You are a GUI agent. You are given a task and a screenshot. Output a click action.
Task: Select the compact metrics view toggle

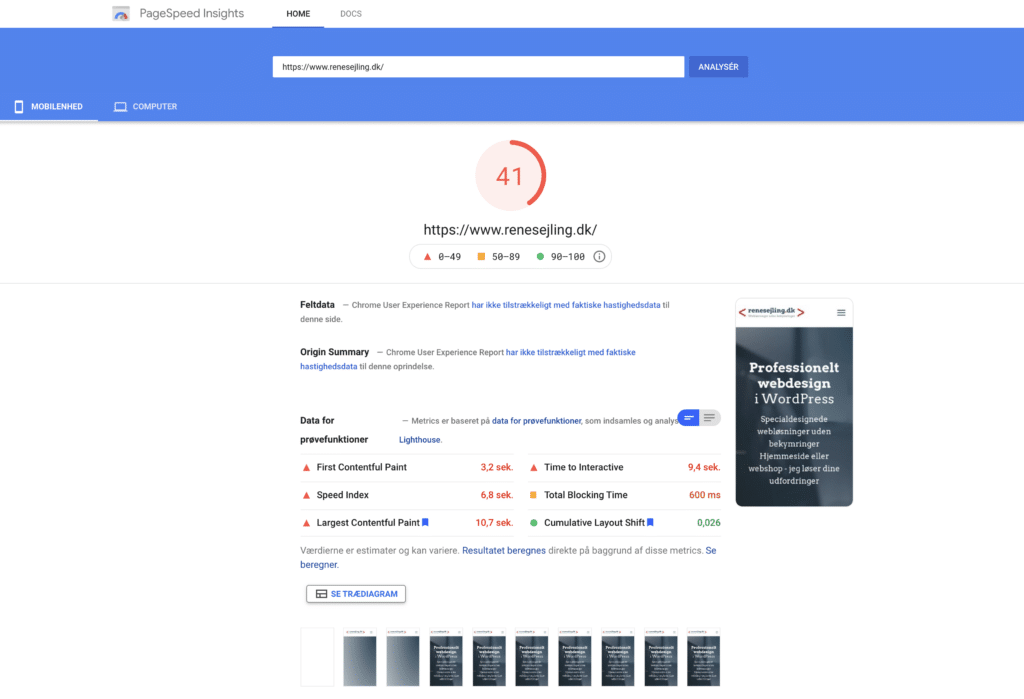pyautogui.click(x=689, y=418)
